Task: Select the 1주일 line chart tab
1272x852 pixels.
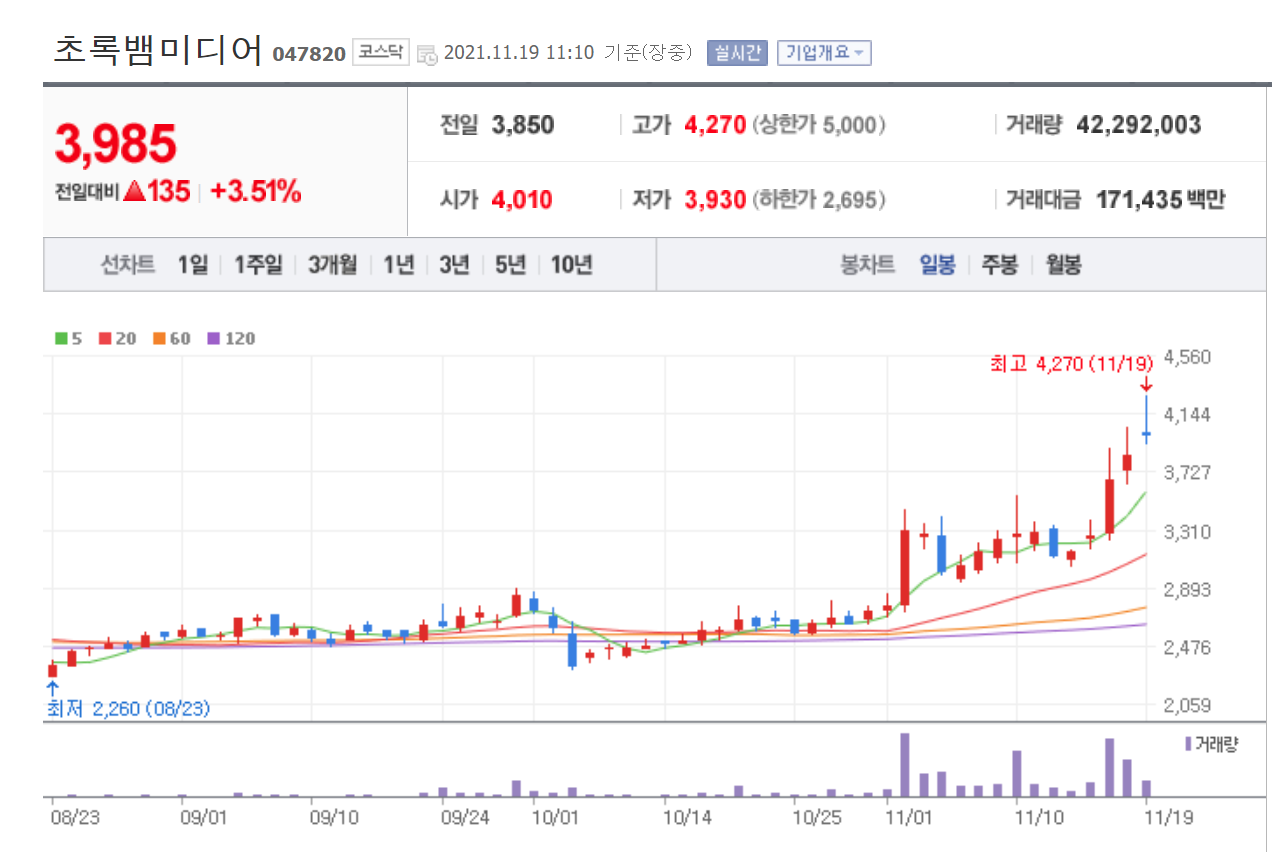Action: point(258,265)
